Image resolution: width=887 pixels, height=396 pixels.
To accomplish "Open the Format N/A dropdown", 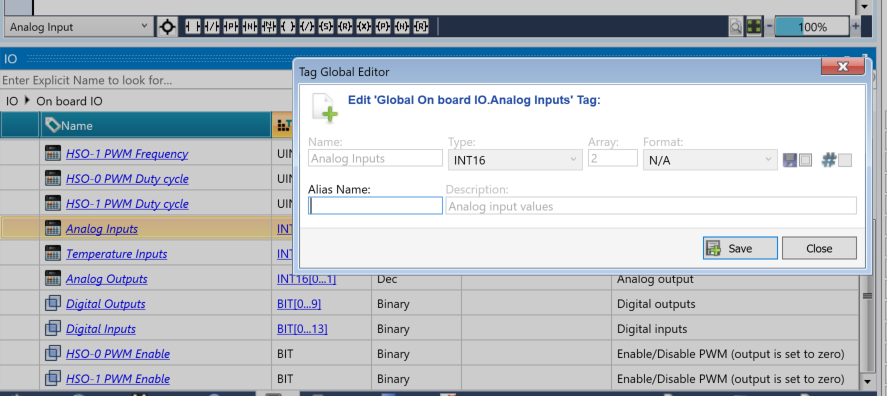I will coord(711,160).
